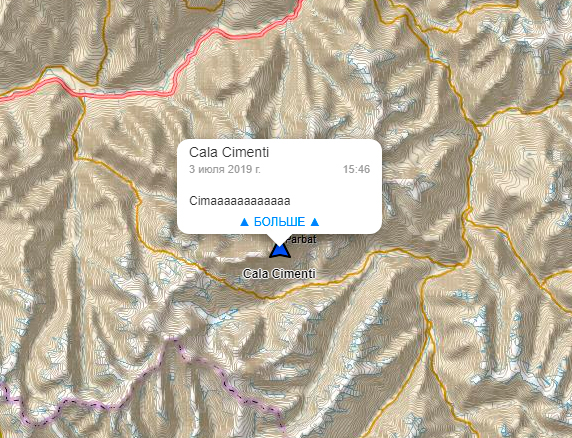The height and width of the screenshot is (438, 572).
Task: Expand the popup via БОЛЬШЕ link
Action: (x=280, y=222)
